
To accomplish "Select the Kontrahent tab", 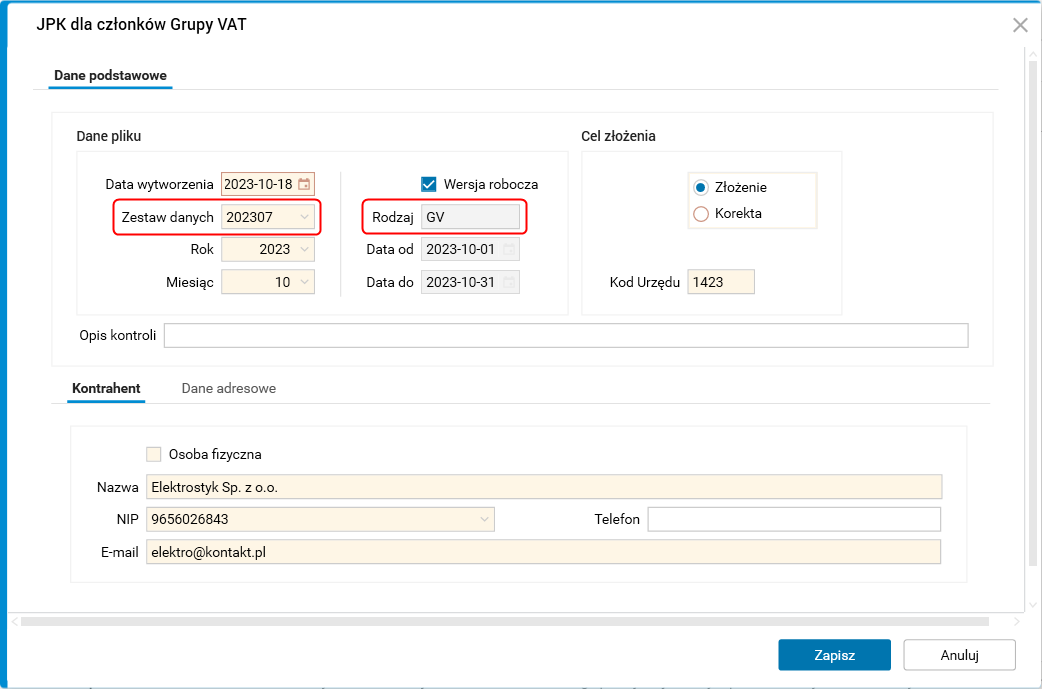I will pos(106,388).
